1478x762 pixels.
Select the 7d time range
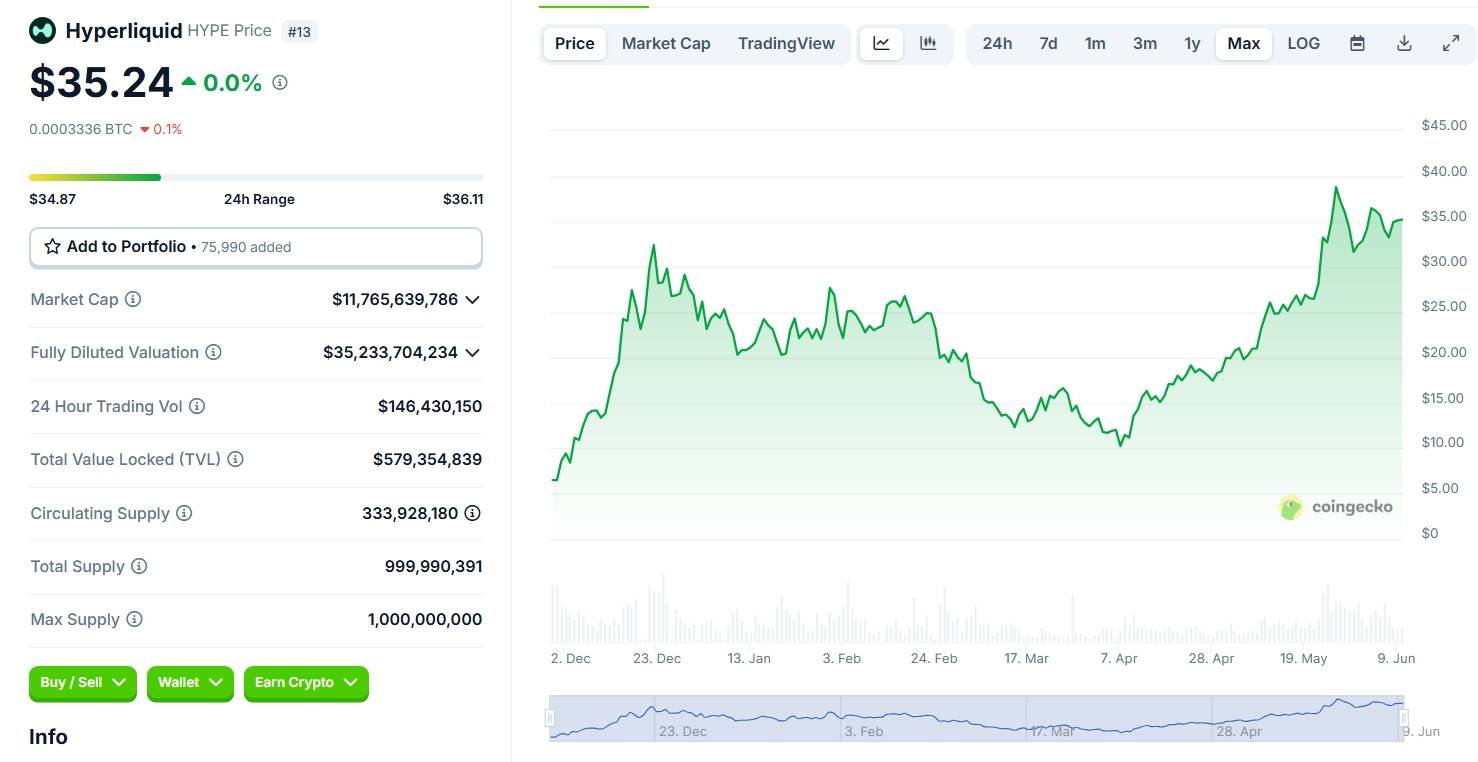[1048, 43]
